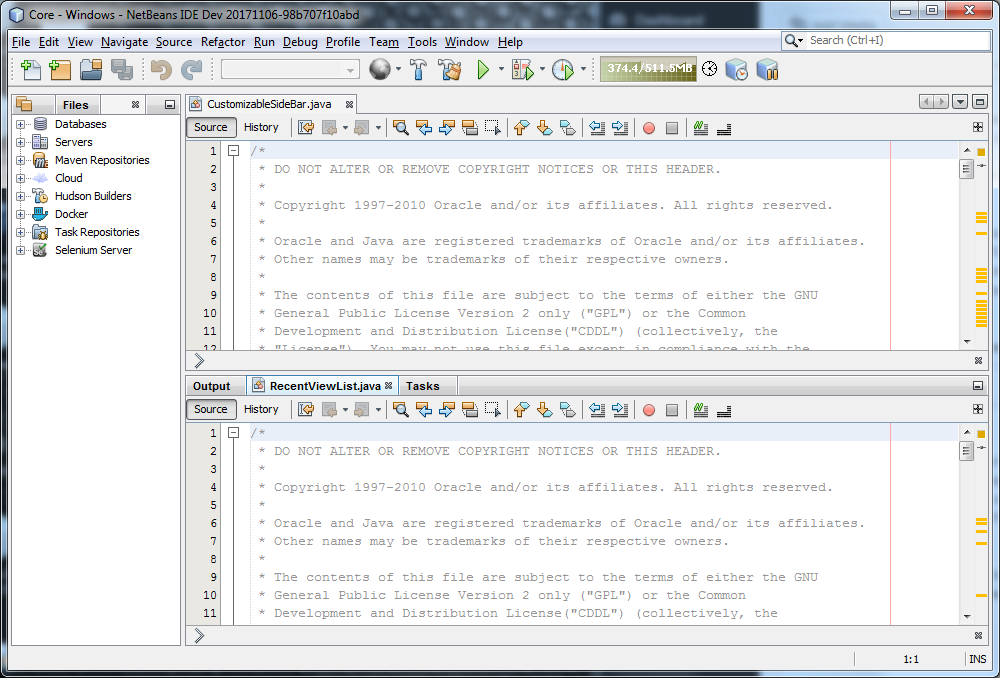Open the Navigate menu
The width and height of the screenshot is (1000, 678).
124,41
